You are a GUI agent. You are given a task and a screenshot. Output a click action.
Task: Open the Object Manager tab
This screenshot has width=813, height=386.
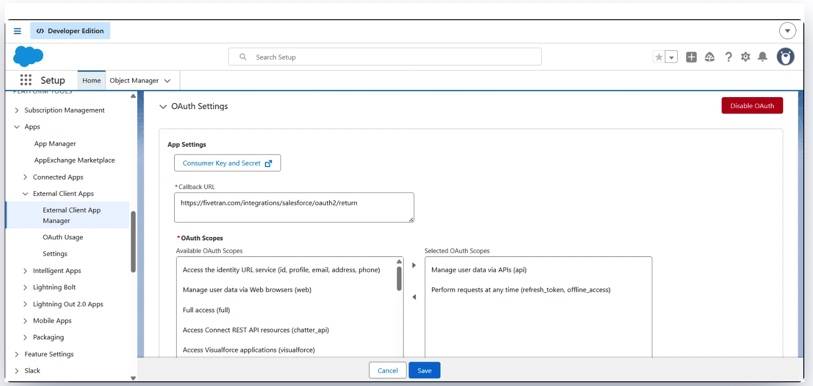(x=134, y=80)
